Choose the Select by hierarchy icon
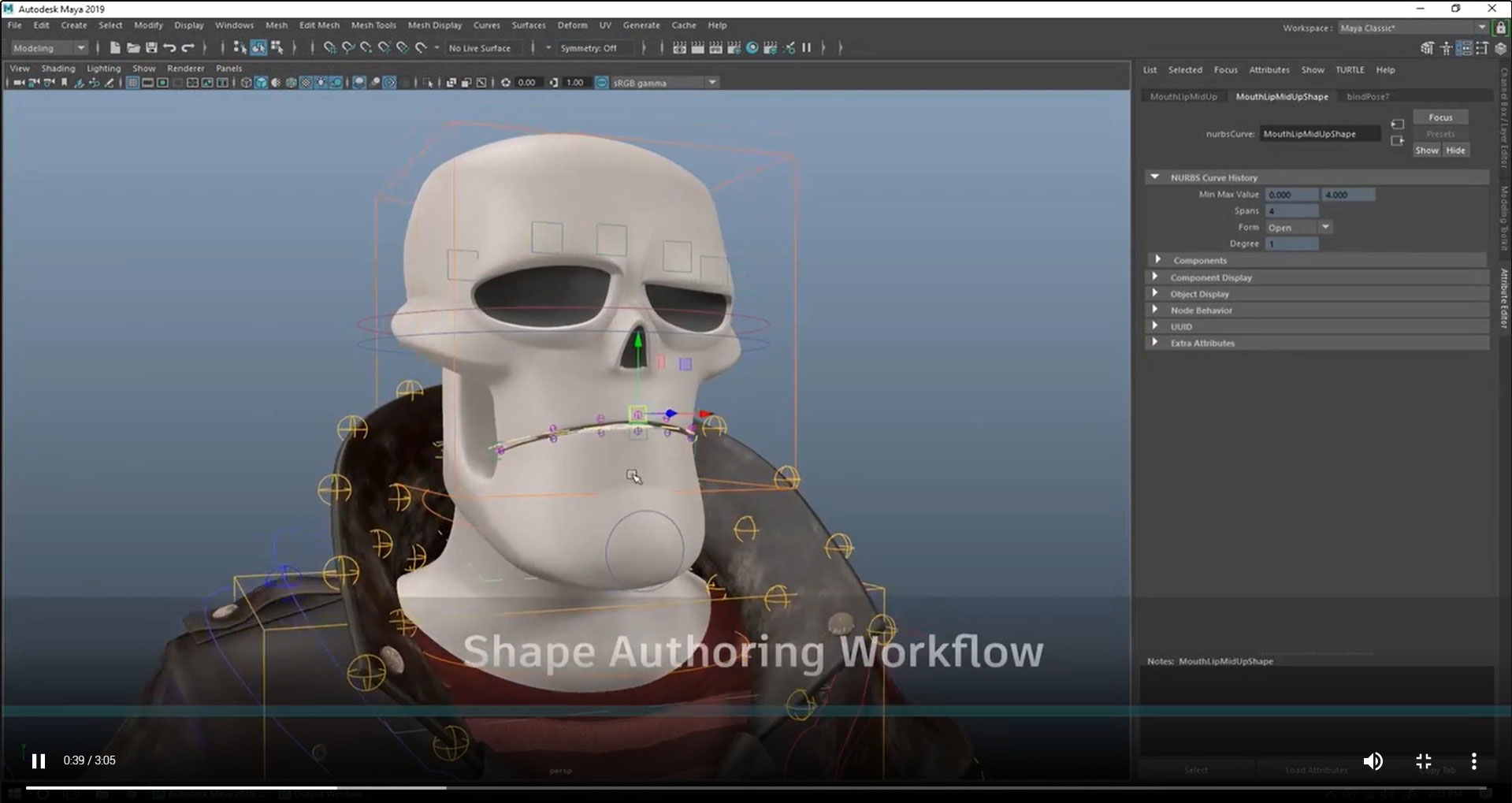1512x803 pixels. point(240,48)
